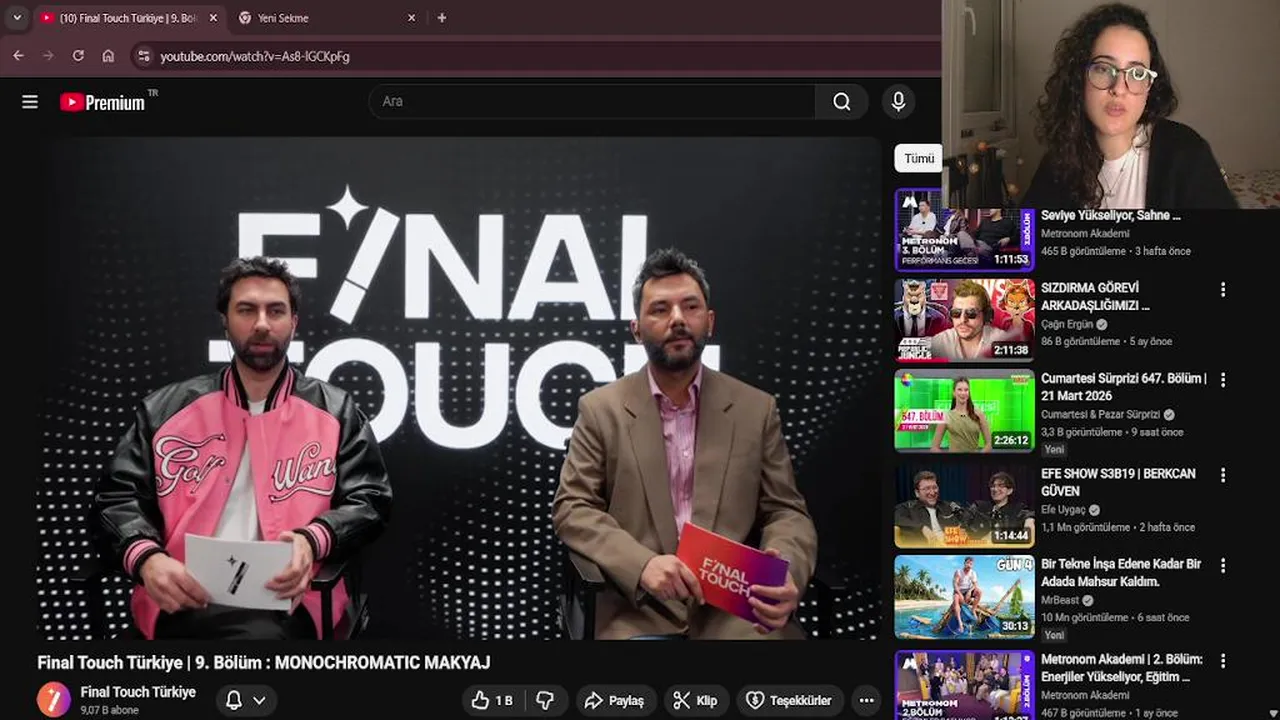
Task: Open Final Touch Türkiye channel avatar
Action: 54,699
